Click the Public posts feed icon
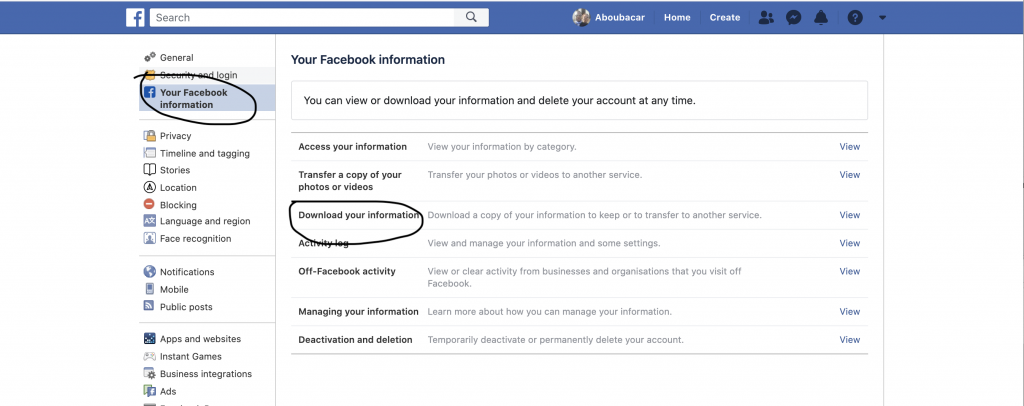Image resolution: width=1024 pixels, height=406 pixels. click(x=150, y=306)
